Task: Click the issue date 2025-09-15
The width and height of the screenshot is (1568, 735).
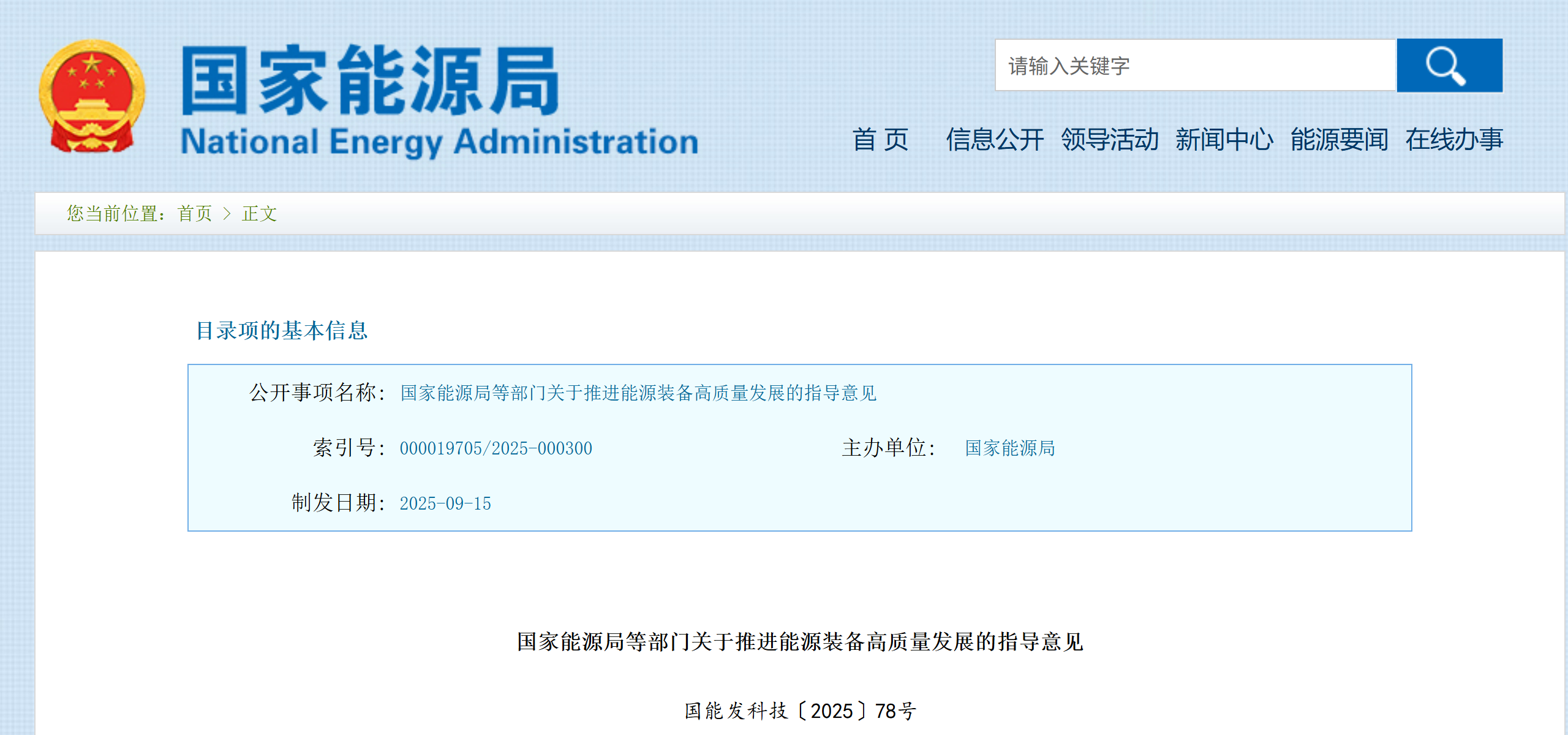Action: (x=445, y=503)
